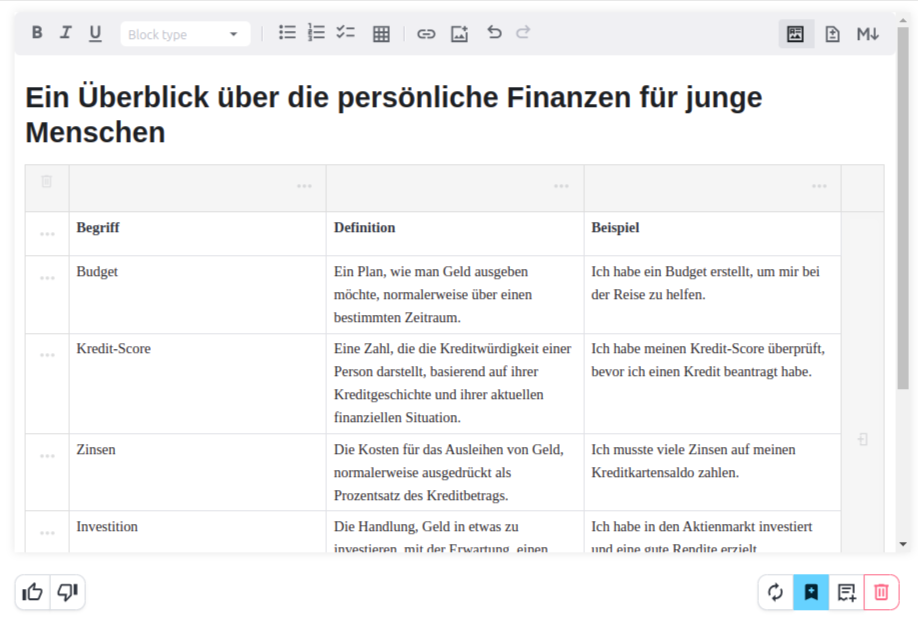The image size is (918, 619).
Task: Click the thumbs up button
Action: point(33,592)
